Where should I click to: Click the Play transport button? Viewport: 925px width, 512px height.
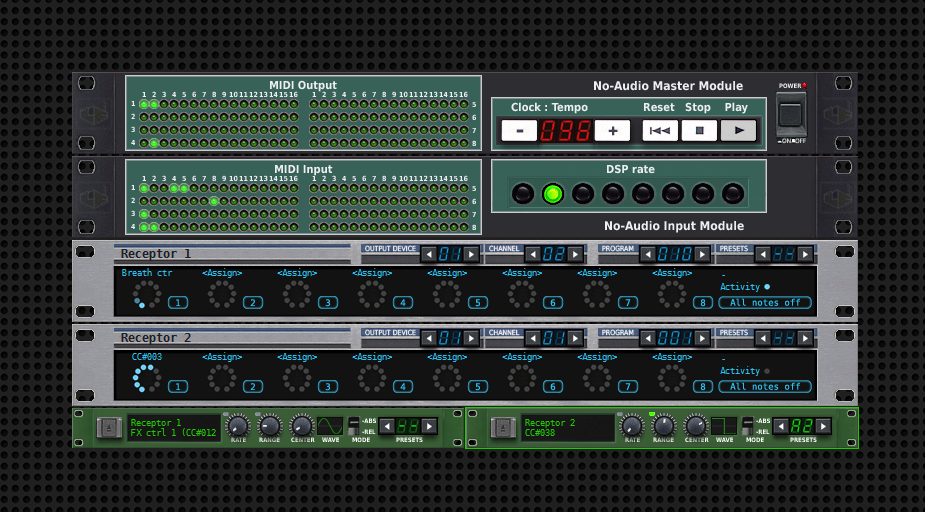[739, 131]
